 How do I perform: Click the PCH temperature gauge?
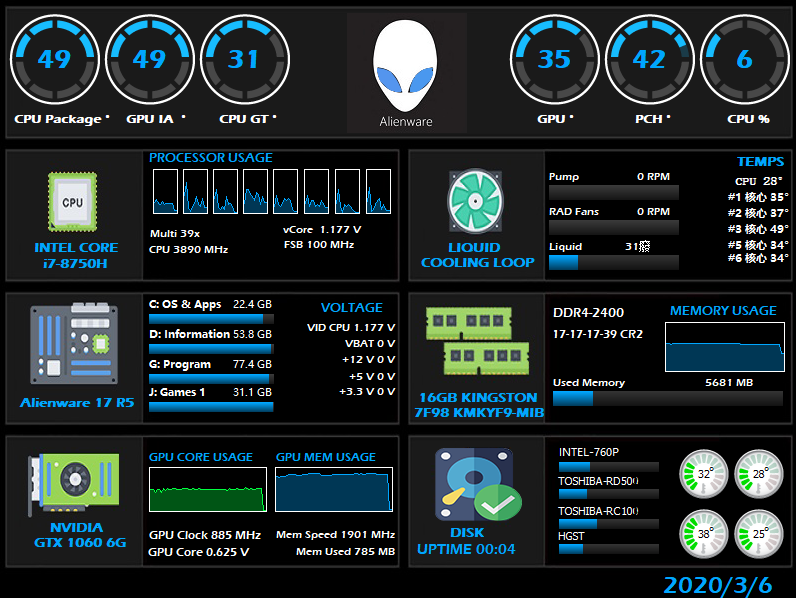pyautogui.click(x=649, y=60)
